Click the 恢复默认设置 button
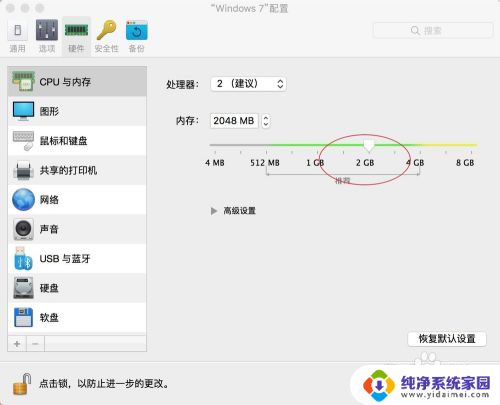The height and width of the screenshot is (405, 500). click(447, 339)
